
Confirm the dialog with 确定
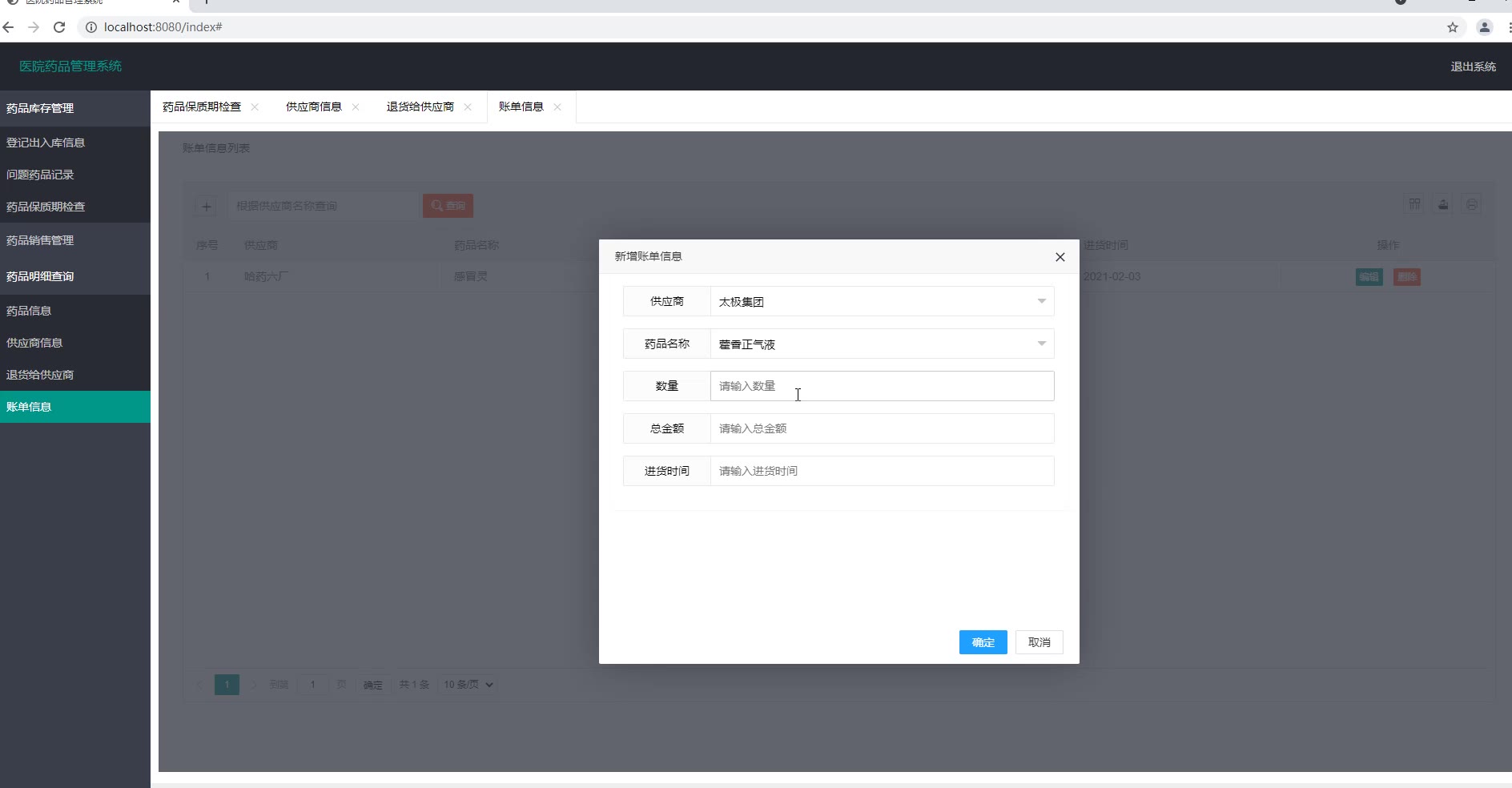983,642
